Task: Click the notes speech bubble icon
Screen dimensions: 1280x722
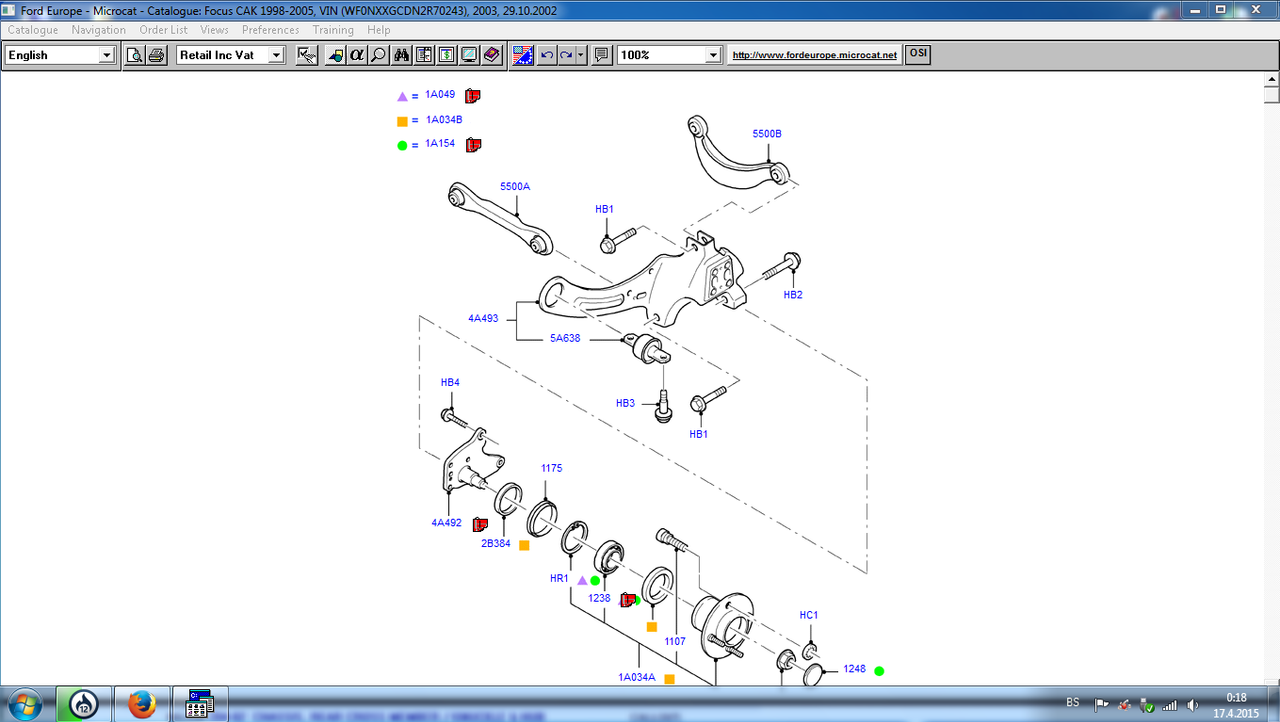Action: click(601, 55)
